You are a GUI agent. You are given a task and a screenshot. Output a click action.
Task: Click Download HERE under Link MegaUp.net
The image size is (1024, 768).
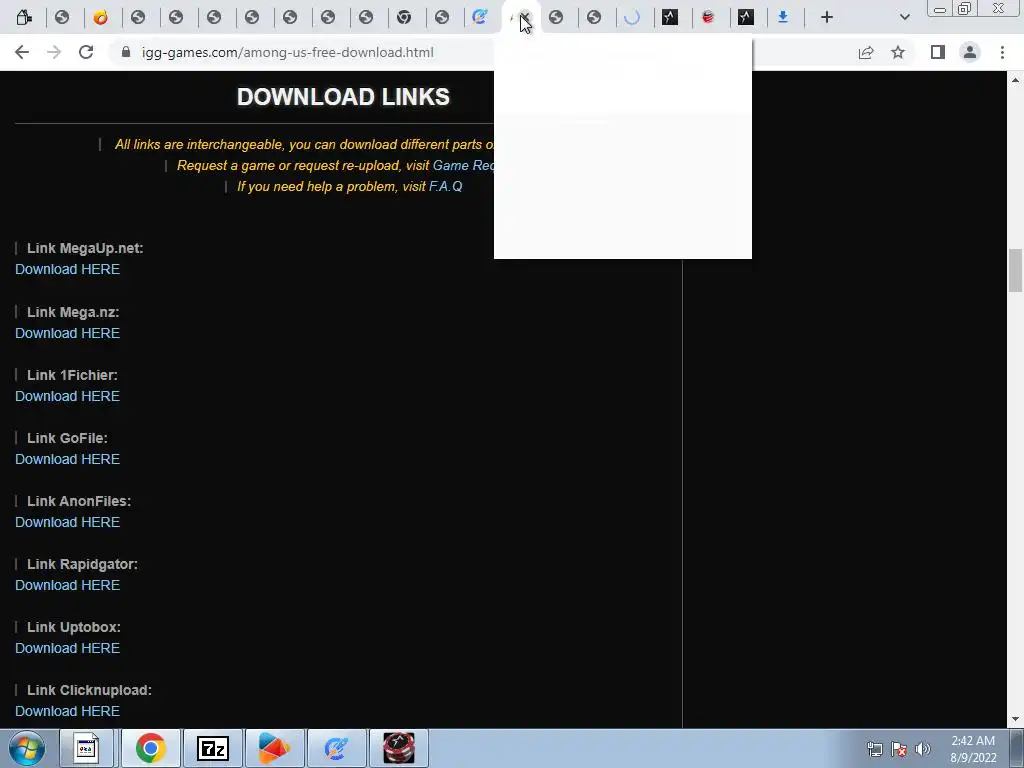tap(67, 269)
